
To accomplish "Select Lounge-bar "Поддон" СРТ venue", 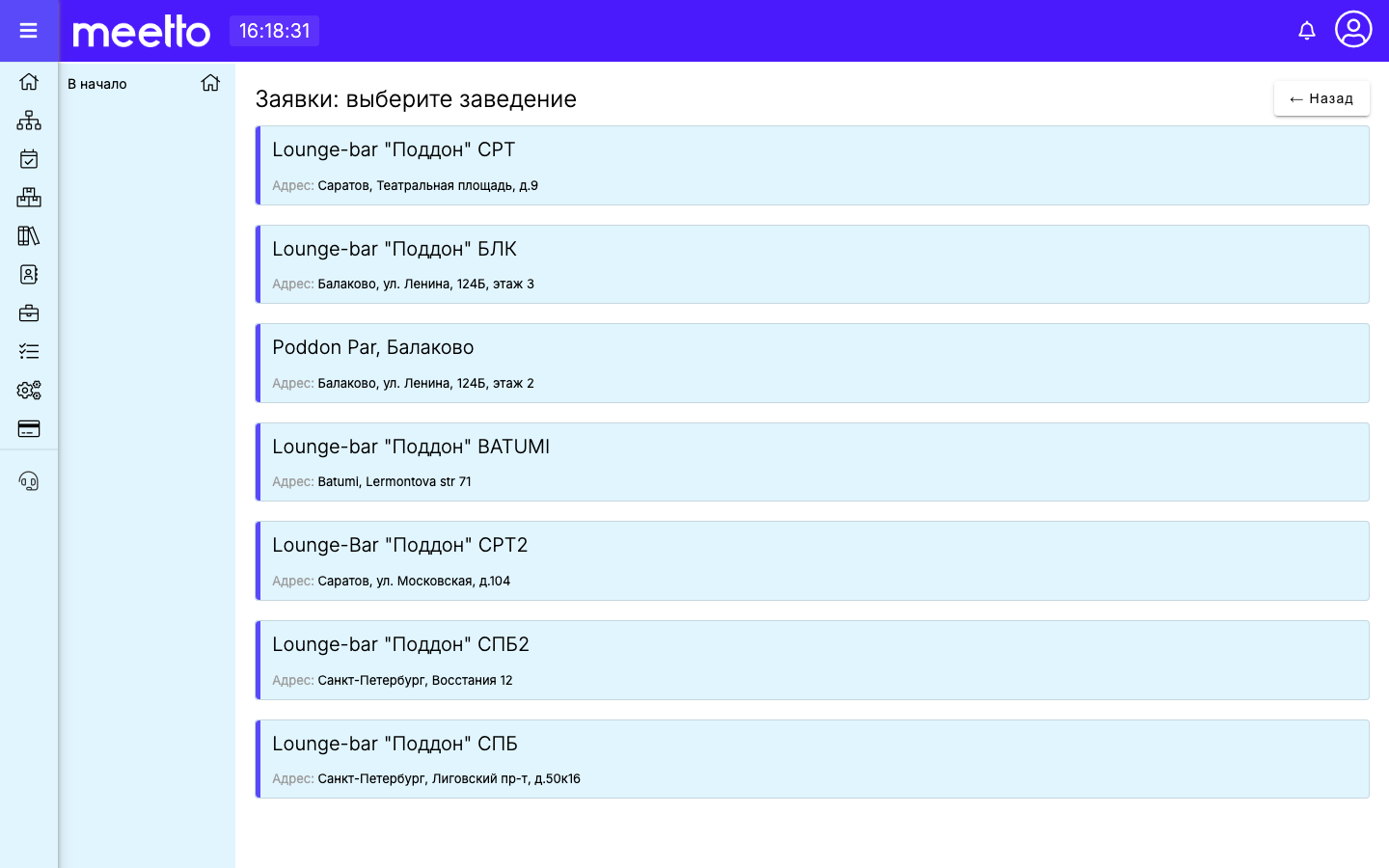I will tap(812, 165).
